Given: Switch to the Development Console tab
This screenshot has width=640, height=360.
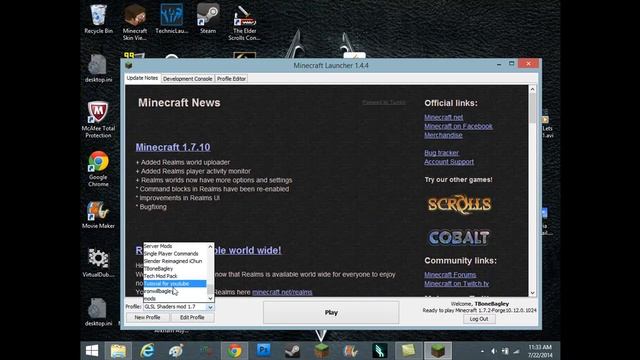Looking at the screenshot, I should pyautogui.click(x=187, y=79).
